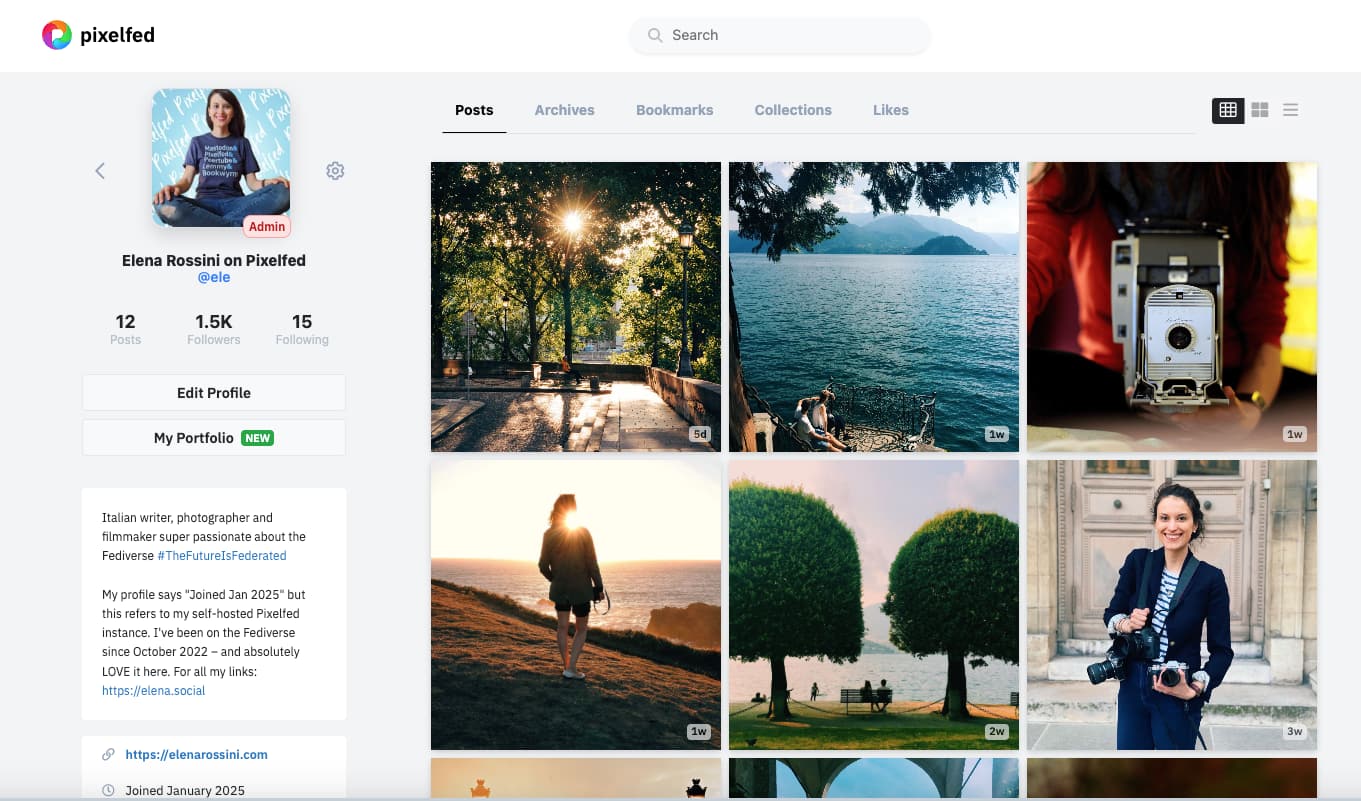Open My Portfolio with the NEW badge

213,437
